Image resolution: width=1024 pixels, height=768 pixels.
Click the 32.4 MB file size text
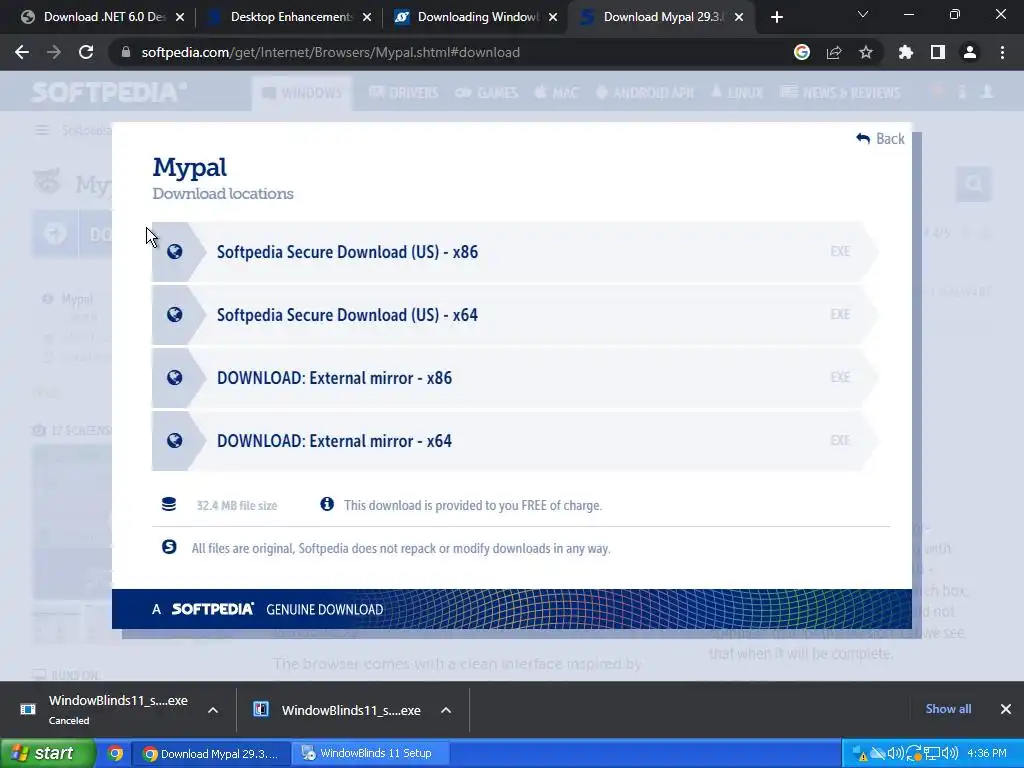[x=237, y=505]
